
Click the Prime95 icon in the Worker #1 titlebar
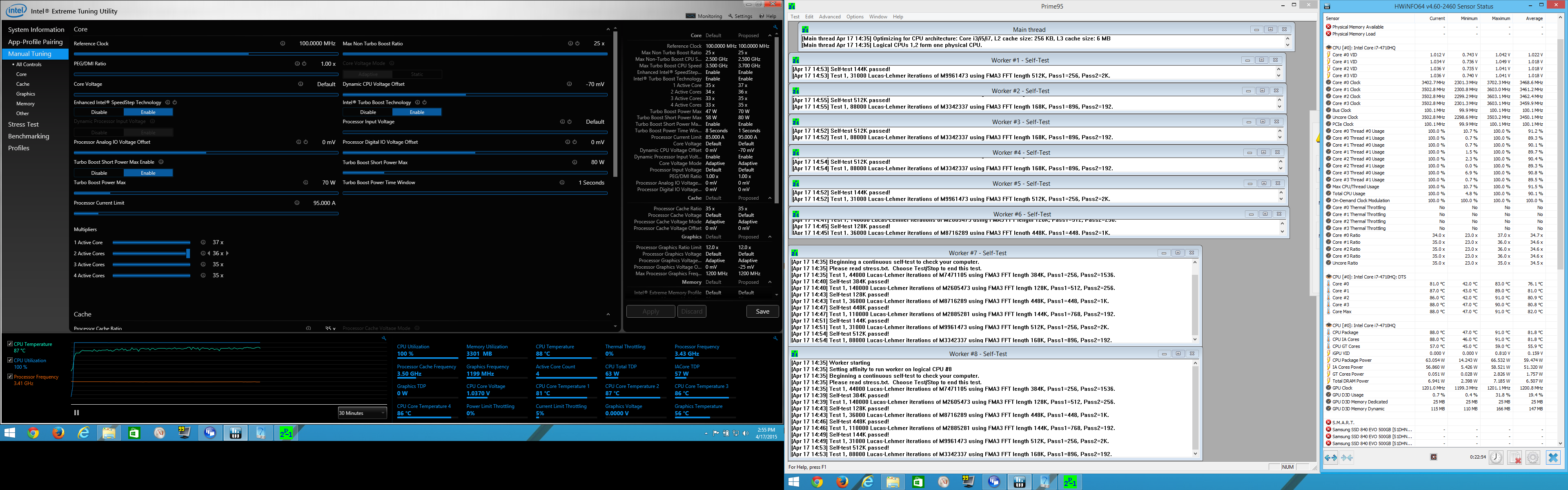point(795,60)
